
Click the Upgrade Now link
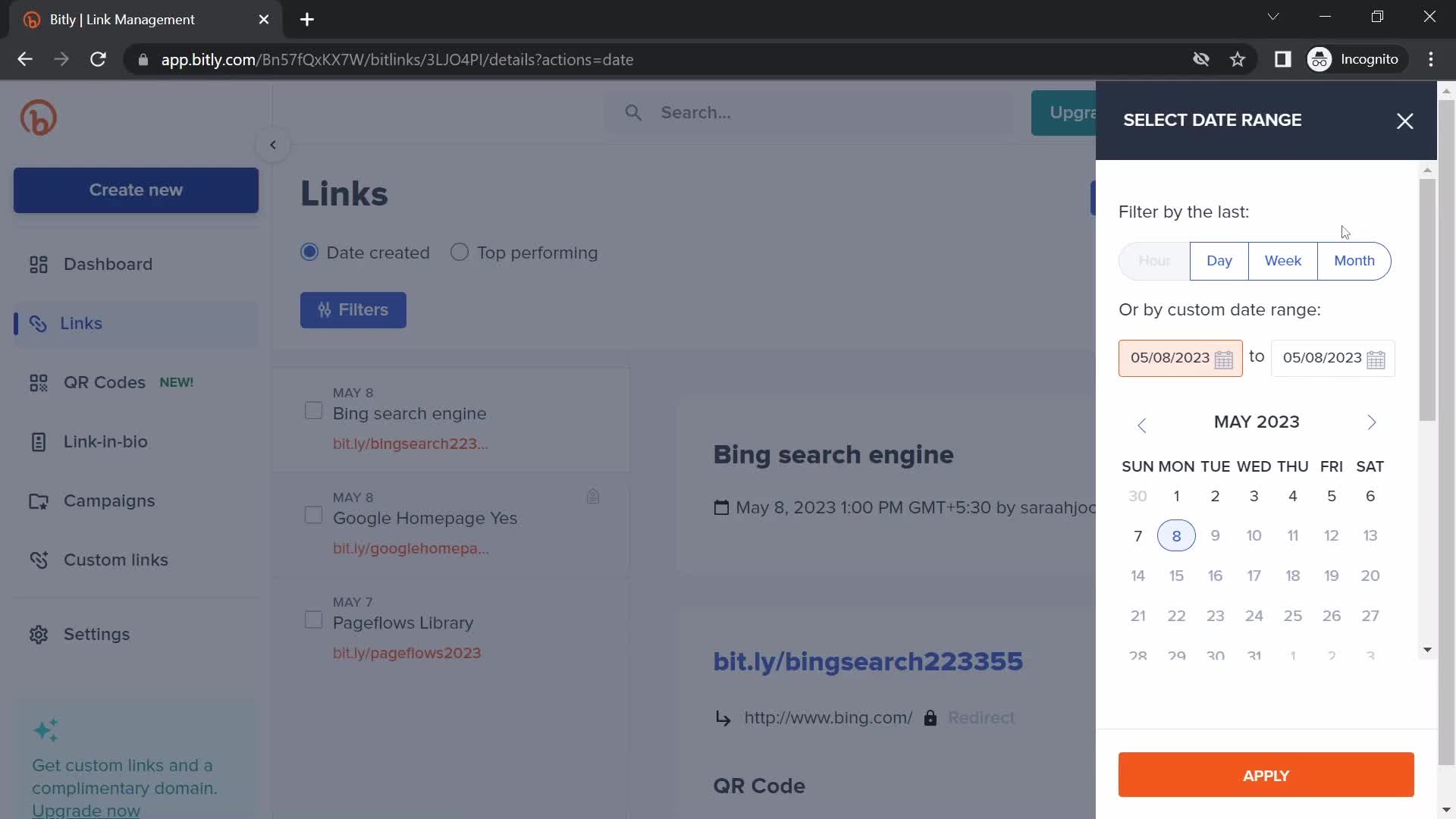tap(85, 810)
